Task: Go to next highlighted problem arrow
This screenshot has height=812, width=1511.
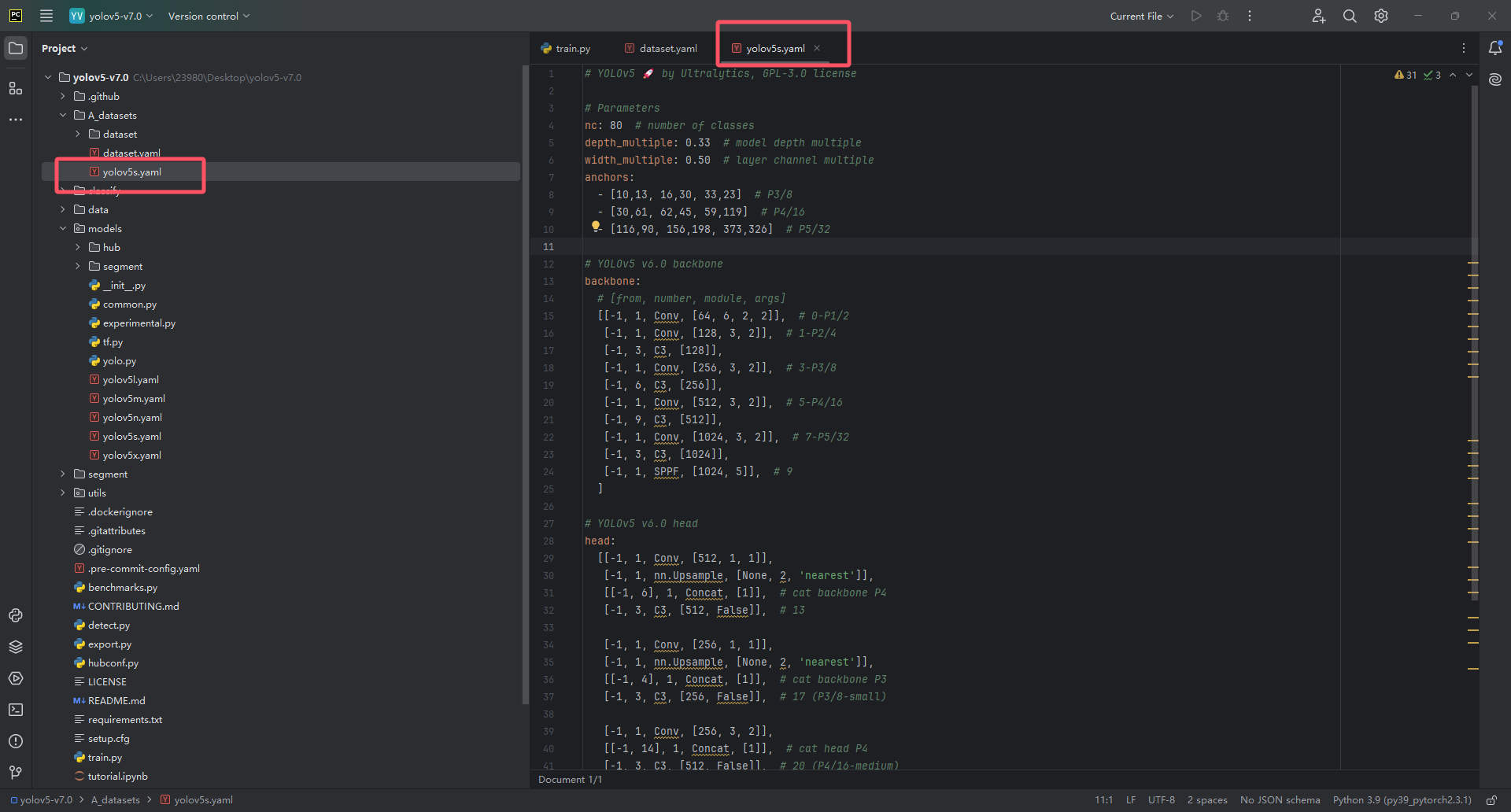Action: coord(1469,75)
